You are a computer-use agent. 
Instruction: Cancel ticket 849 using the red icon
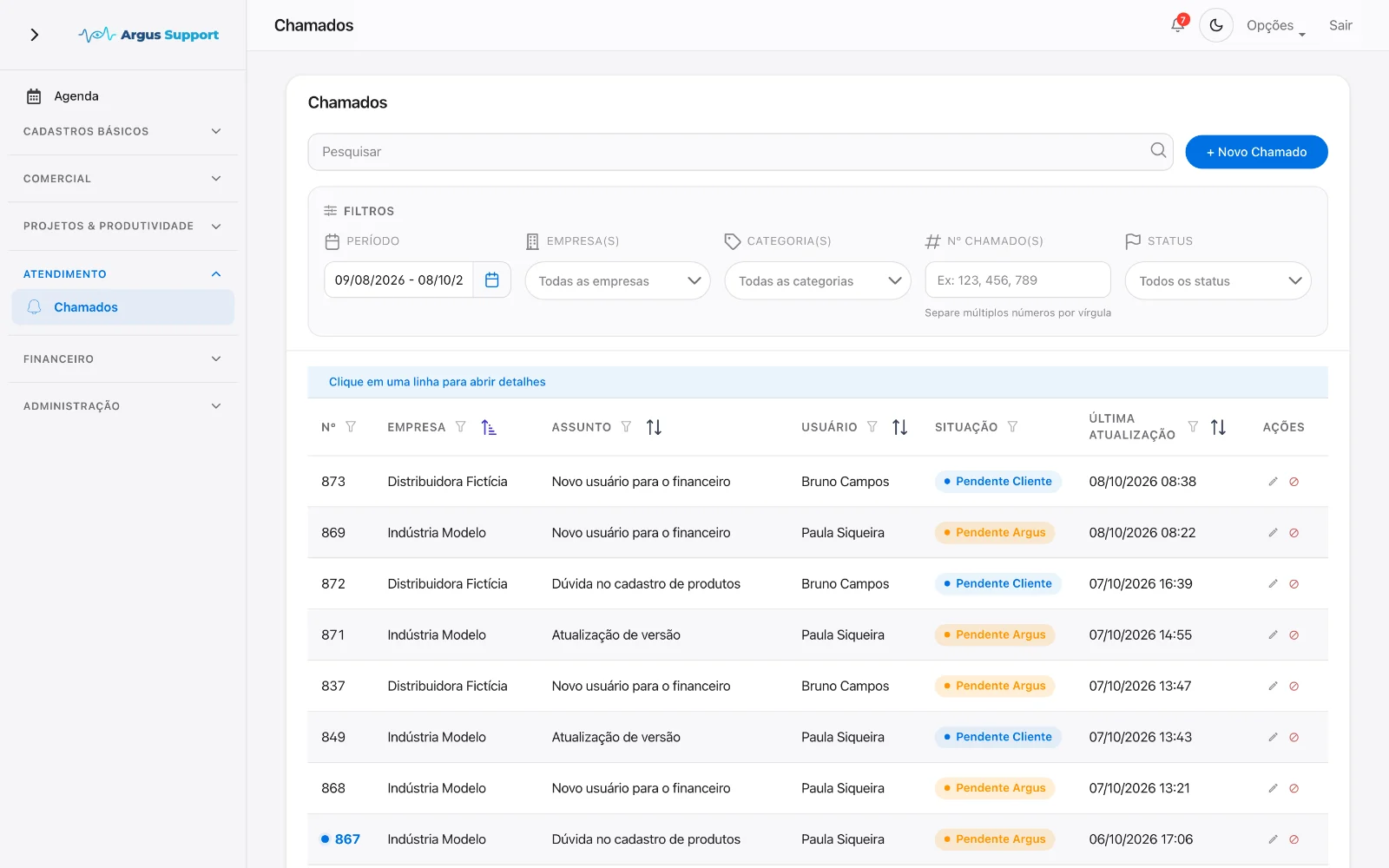coord(1294,737)
